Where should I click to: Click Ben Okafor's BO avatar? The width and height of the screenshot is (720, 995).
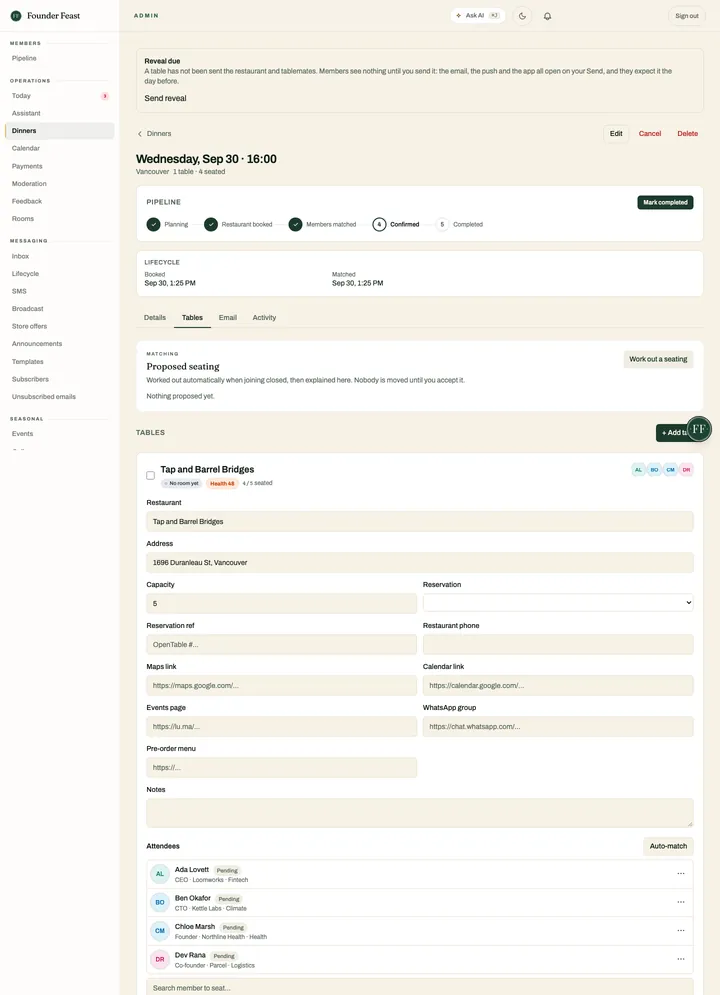click(x=160, y=902)
